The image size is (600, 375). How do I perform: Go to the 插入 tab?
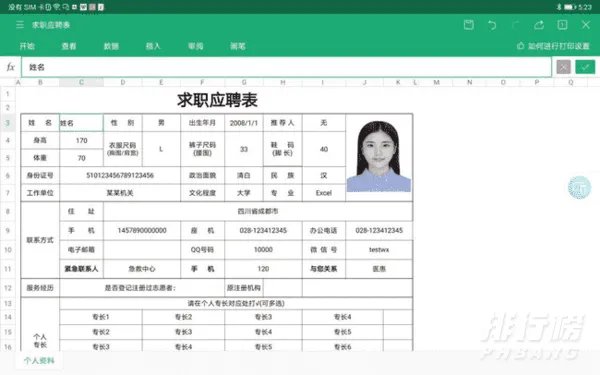[153, 46]
